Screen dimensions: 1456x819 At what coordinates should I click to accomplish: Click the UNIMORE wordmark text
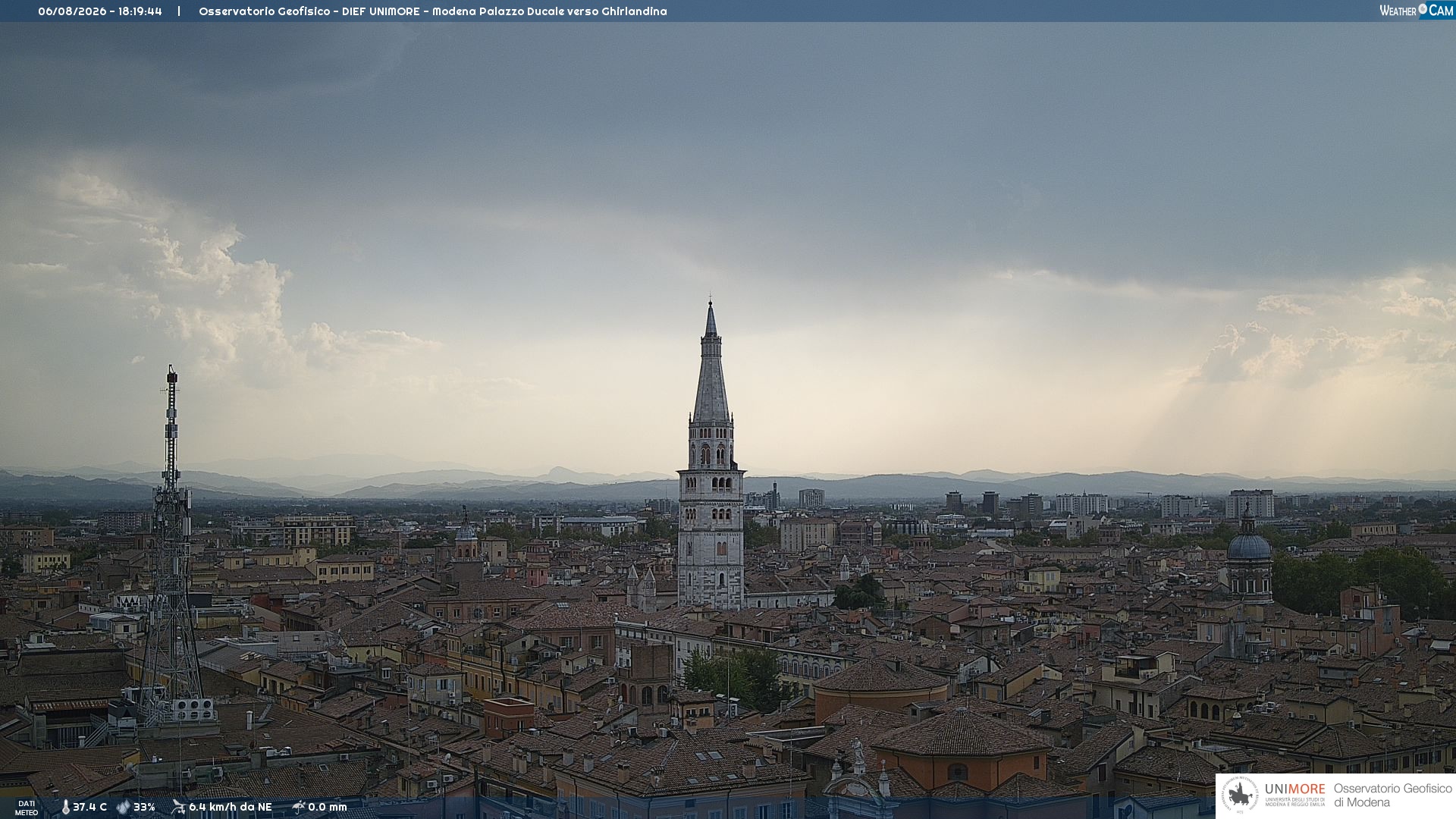(x=1295, y=789)
